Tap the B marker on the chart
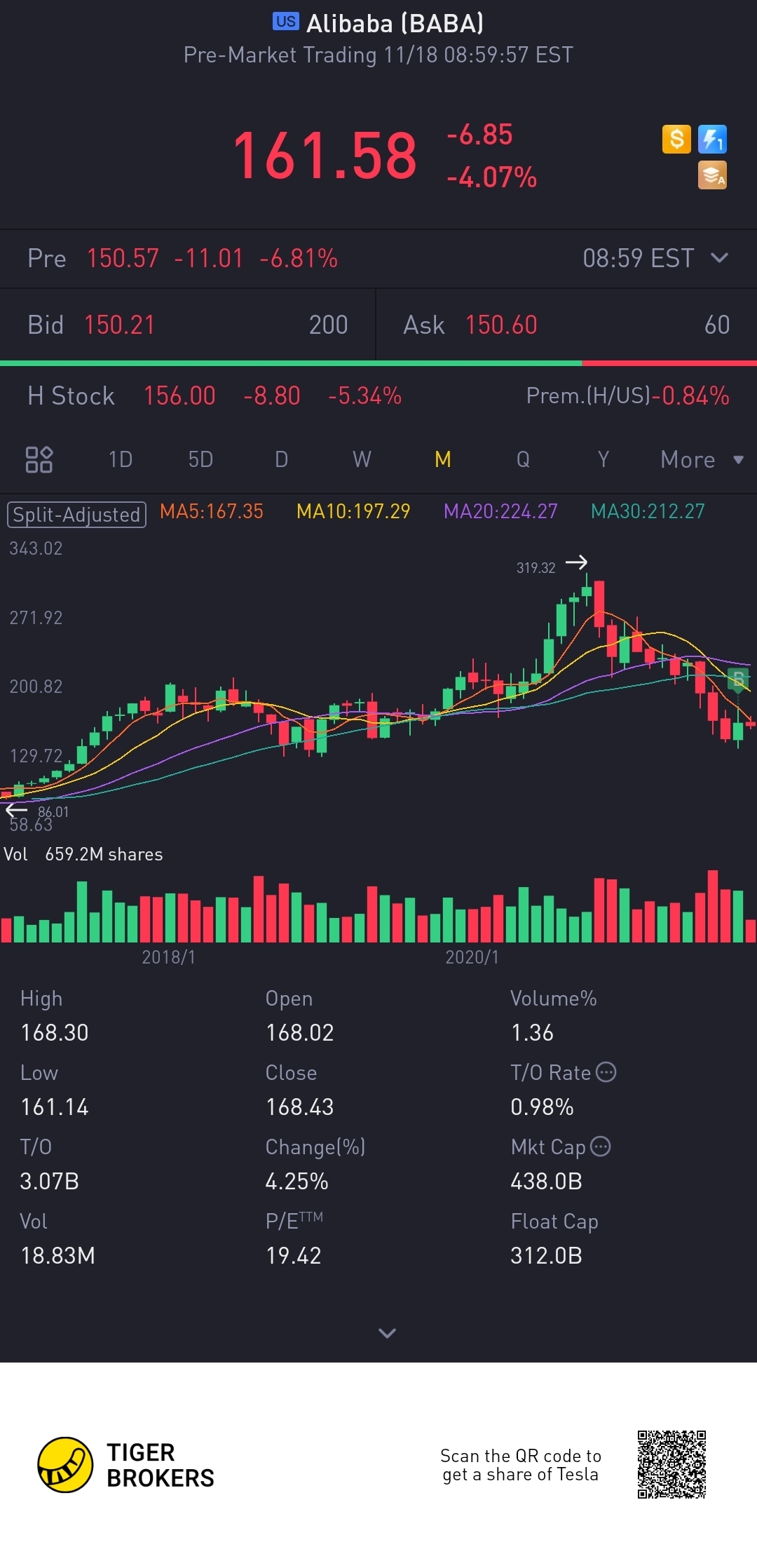 click(738, 680)
